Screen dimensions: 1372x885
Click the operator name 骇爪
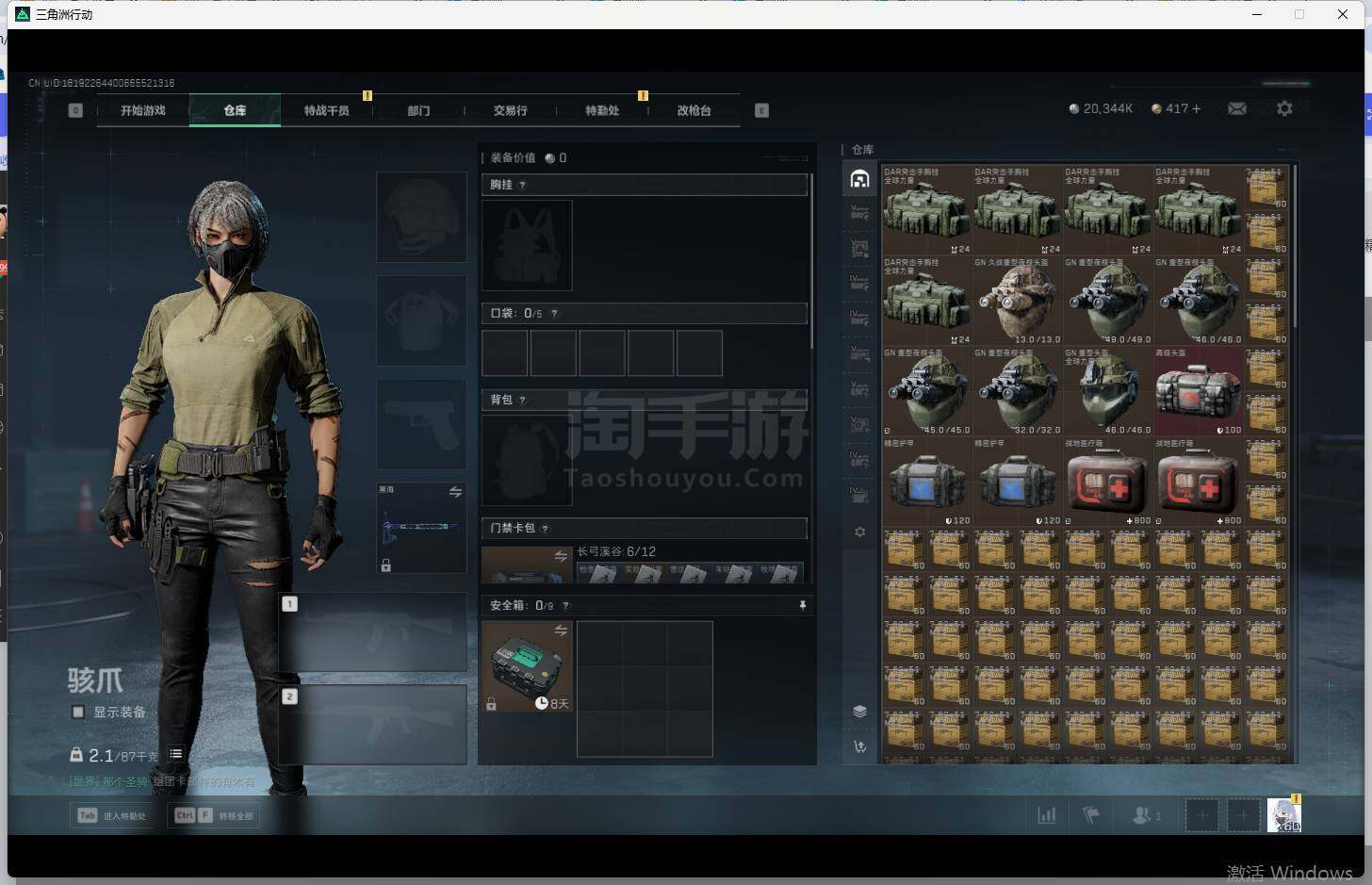(95, 680)
